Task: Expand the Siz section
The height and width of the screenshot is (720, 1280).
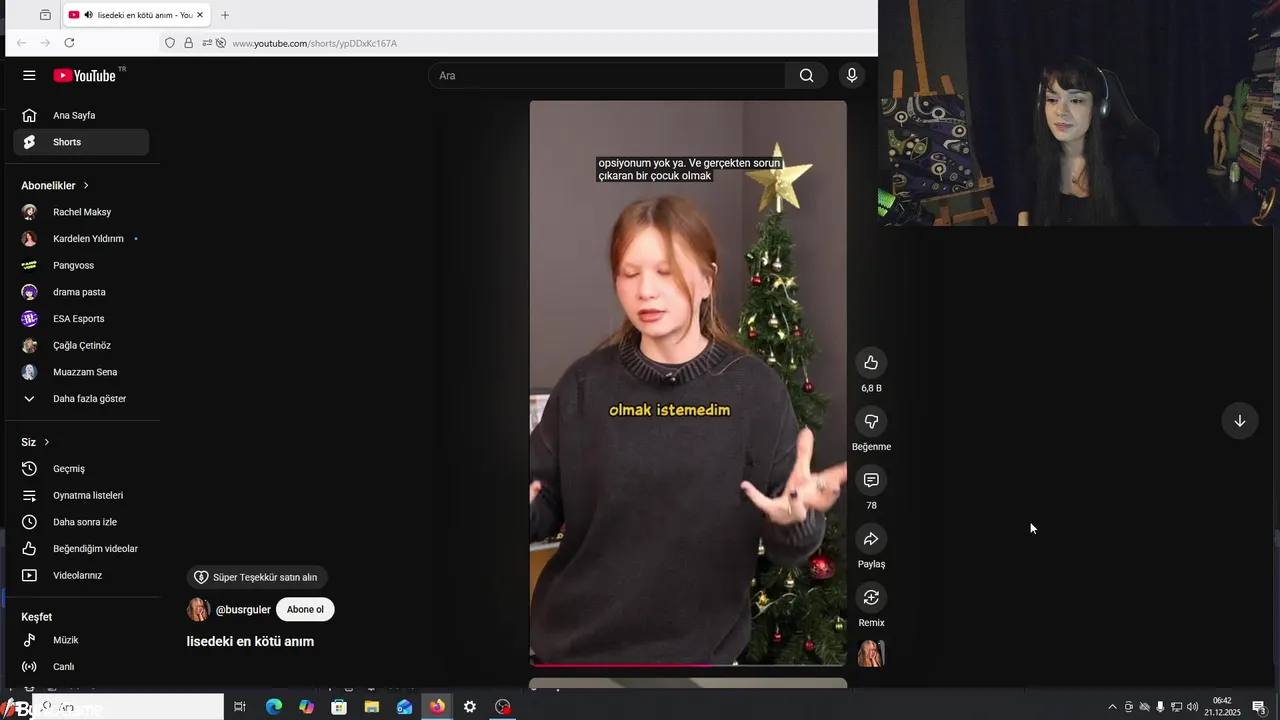Action: (36, 442)
